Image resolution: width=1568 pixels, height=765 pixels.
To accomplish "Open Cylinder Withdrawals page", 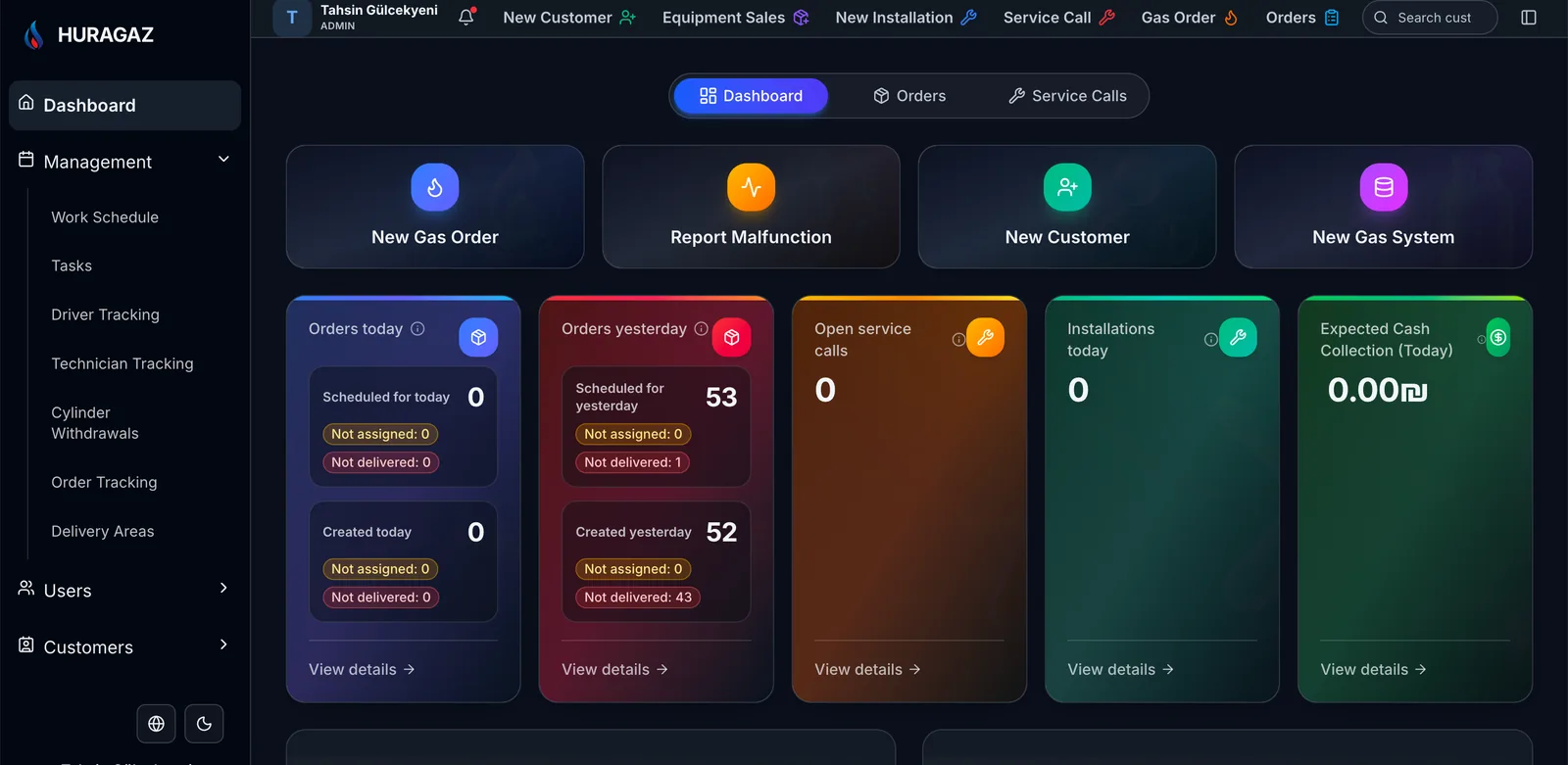I will 95,423.
